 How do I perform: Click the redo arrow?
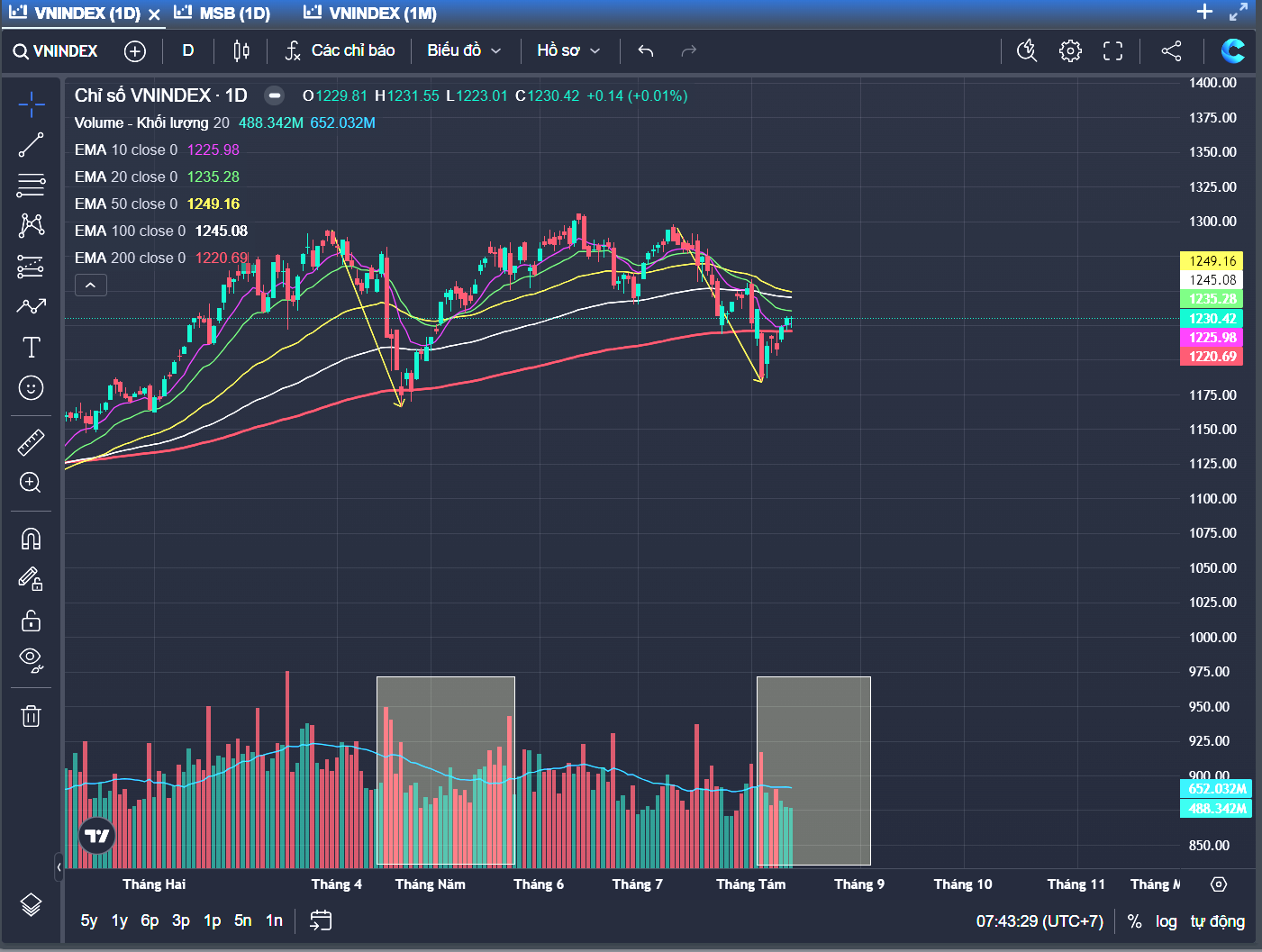[689, 51]
